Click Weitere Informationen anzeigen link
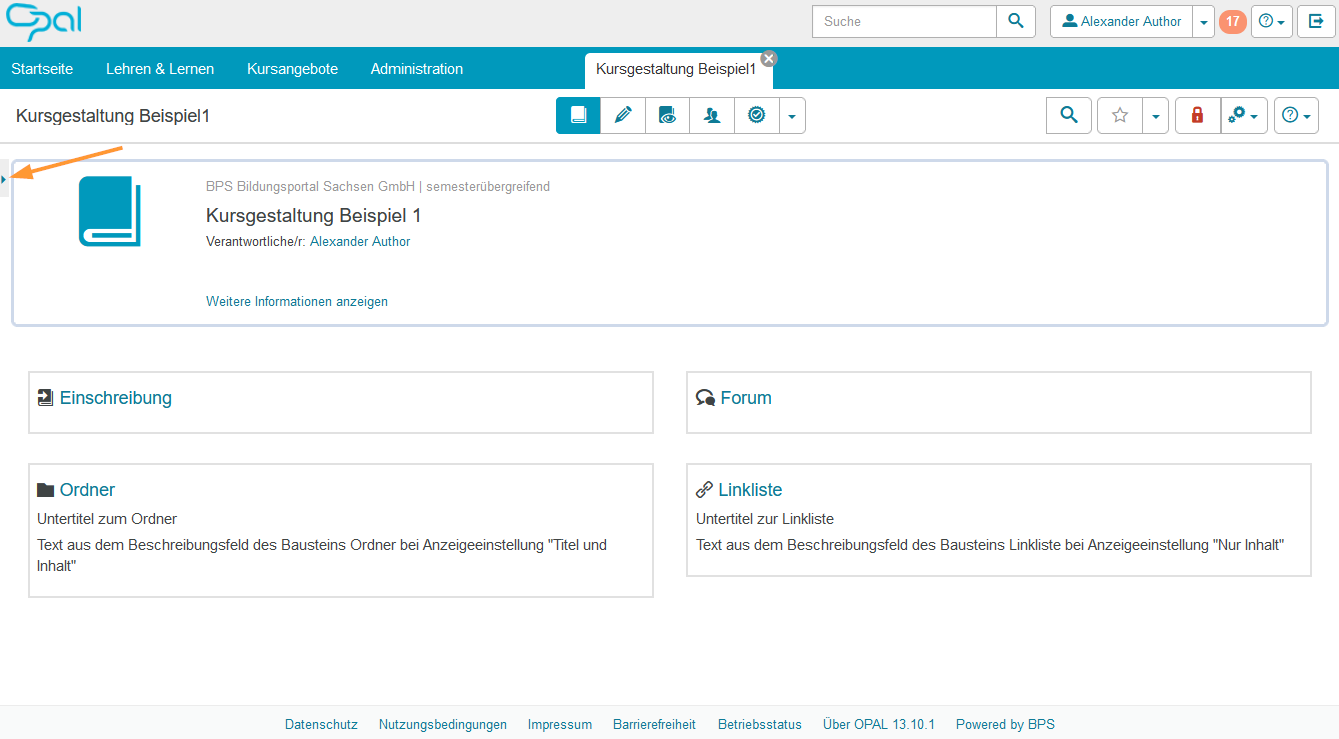Screen dimensions: 1339x739 [x=297, y=301]
